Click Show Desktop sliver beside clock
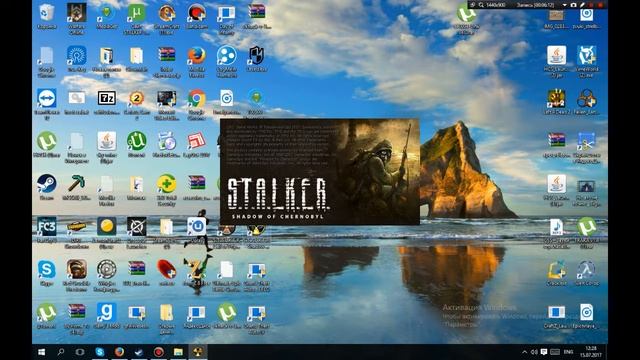 coord(606,352)
